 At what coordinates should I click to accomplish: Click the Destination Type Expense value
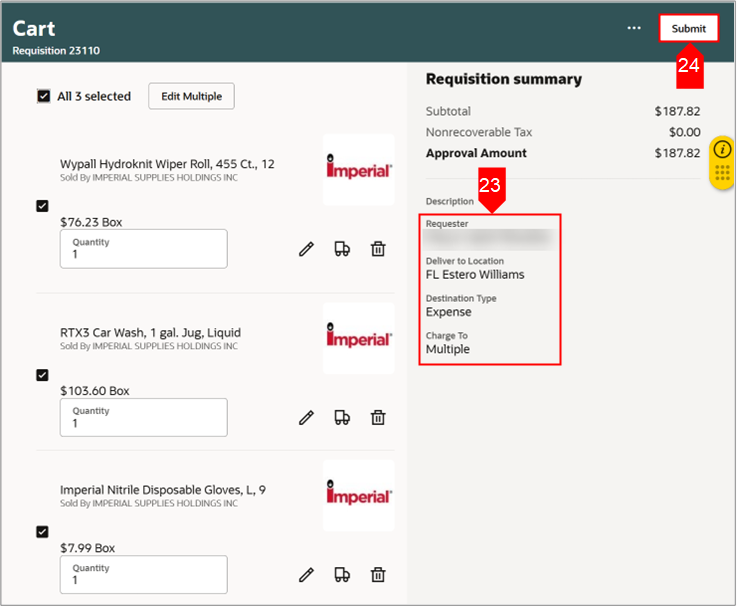point(450,313)
